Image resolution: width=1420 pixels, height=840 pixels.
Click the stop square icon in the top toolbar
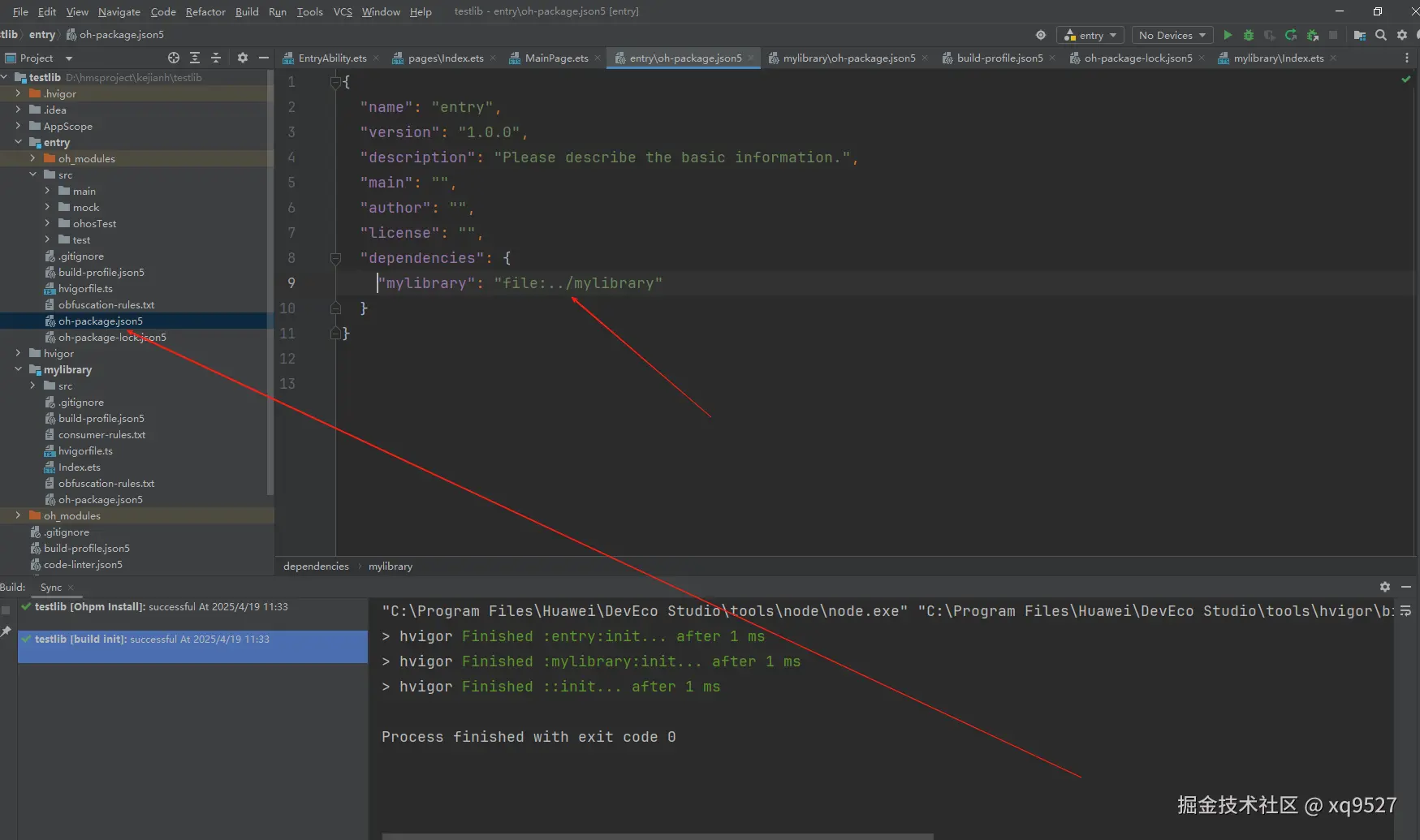coord(1333,35)
